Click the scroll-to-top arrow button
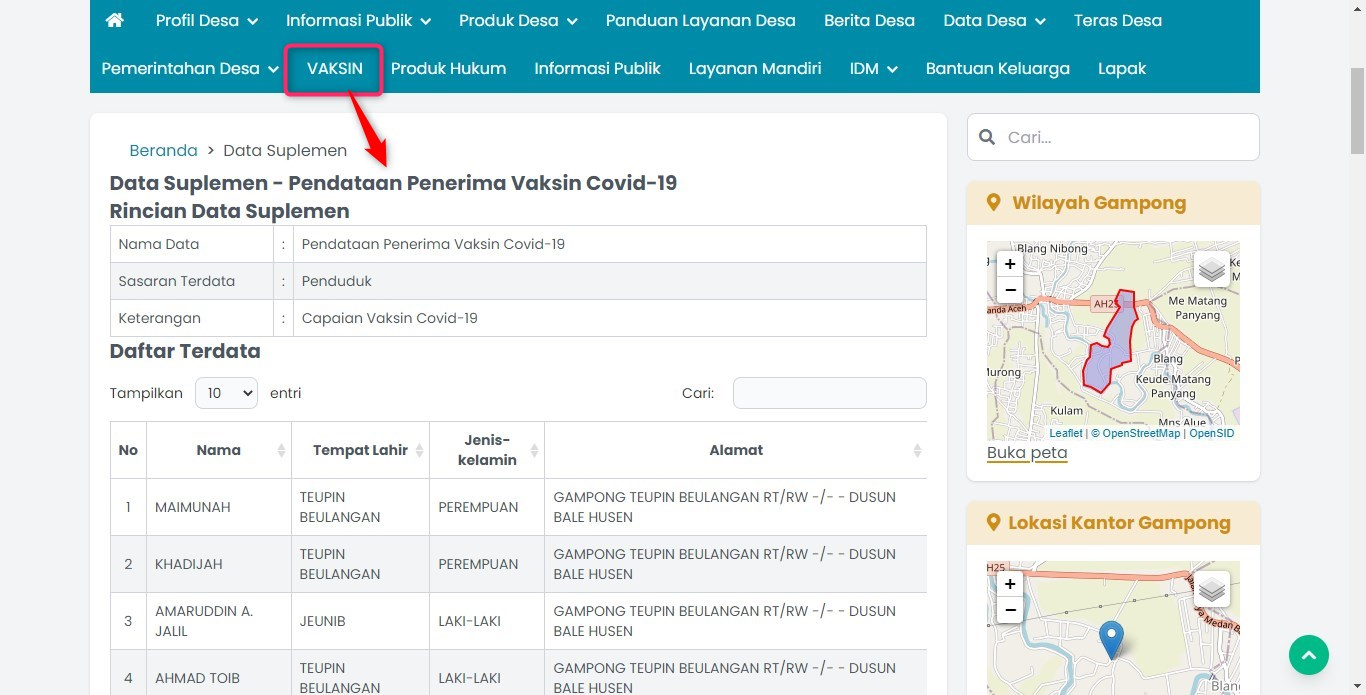This screenshot has width=1366, height=695. pos(1308,655)
